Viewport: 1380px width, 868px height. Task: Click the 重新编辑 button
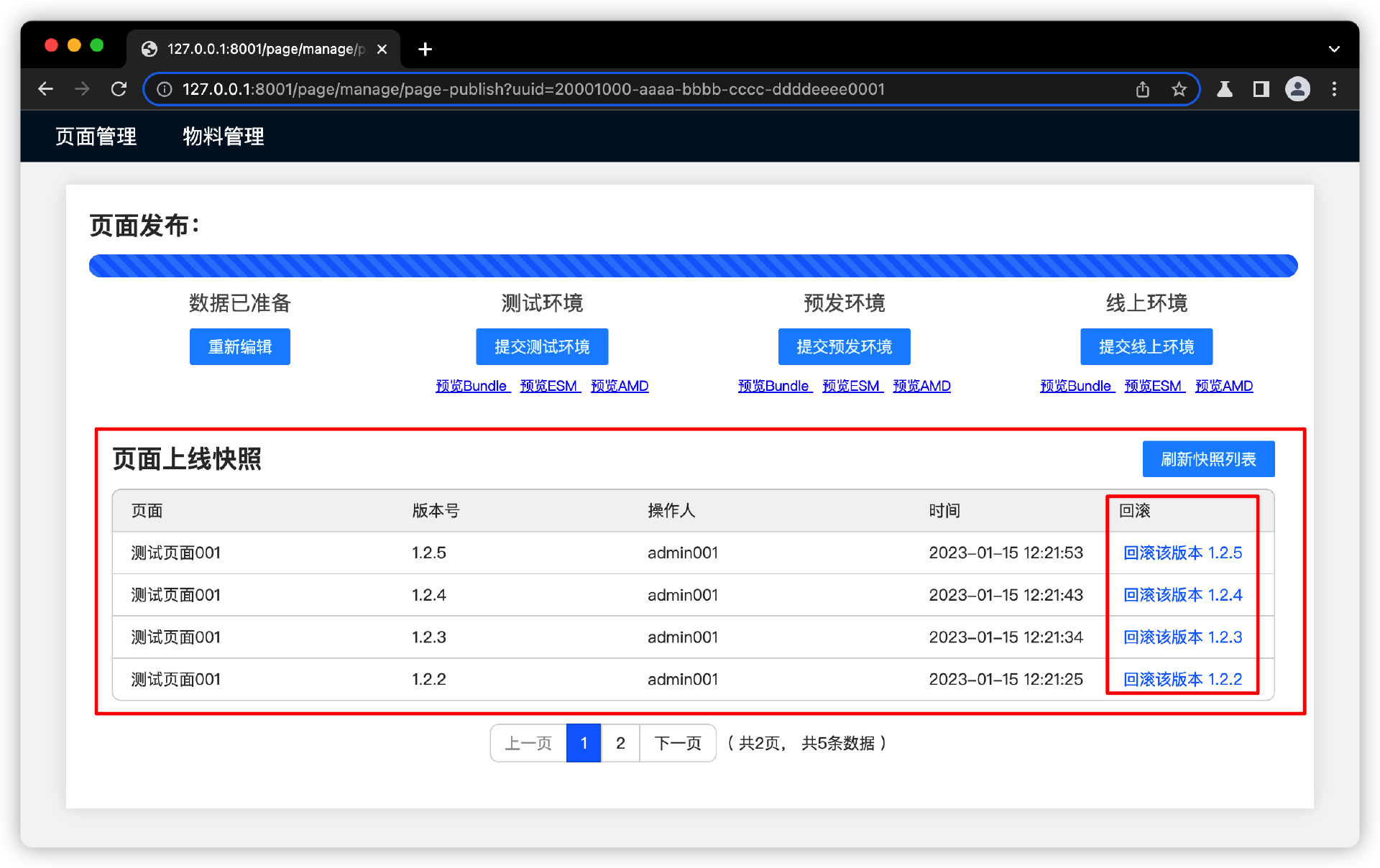pyautogui.click(x=239, y=347)
